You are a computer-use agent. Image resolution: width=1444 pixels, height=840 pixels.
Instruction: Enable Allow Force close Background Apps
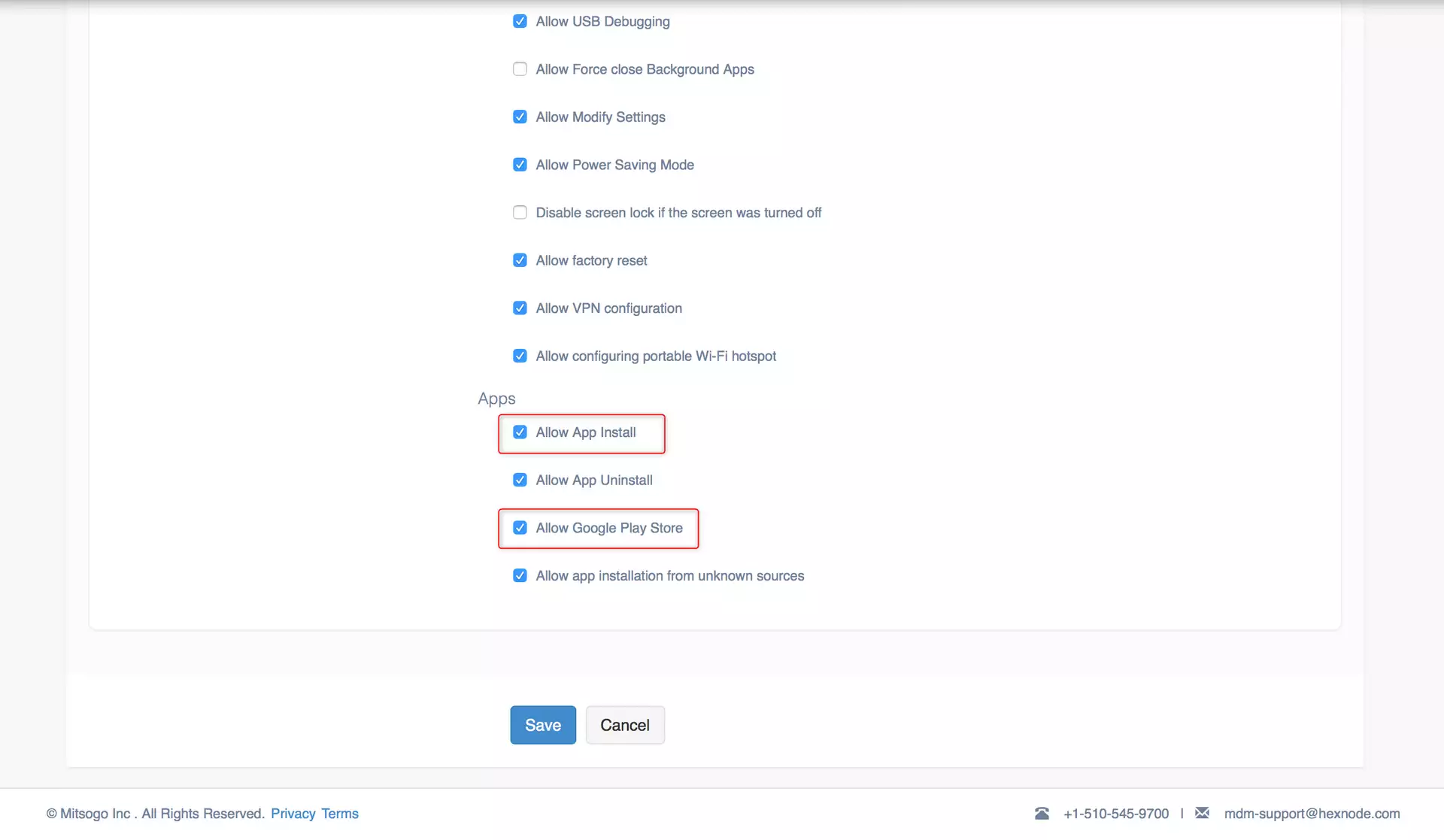tap(520, 69)
